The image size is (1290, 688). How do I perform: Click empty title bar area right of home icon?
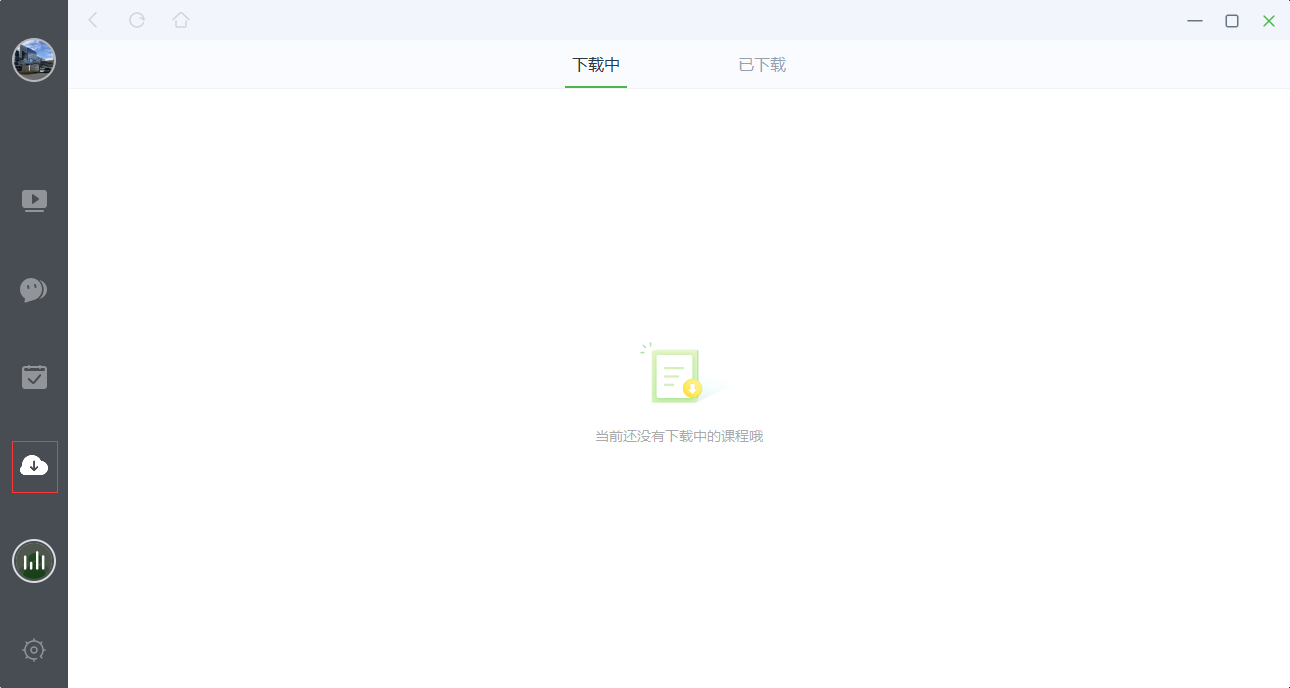[x=650, y=20]
